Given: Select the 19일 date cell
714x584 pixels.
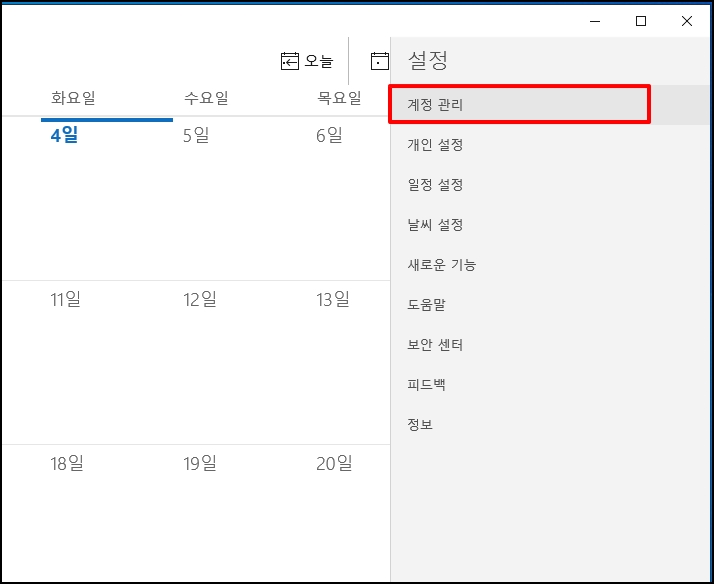Looking at the screenshot, I should point(240,513).
